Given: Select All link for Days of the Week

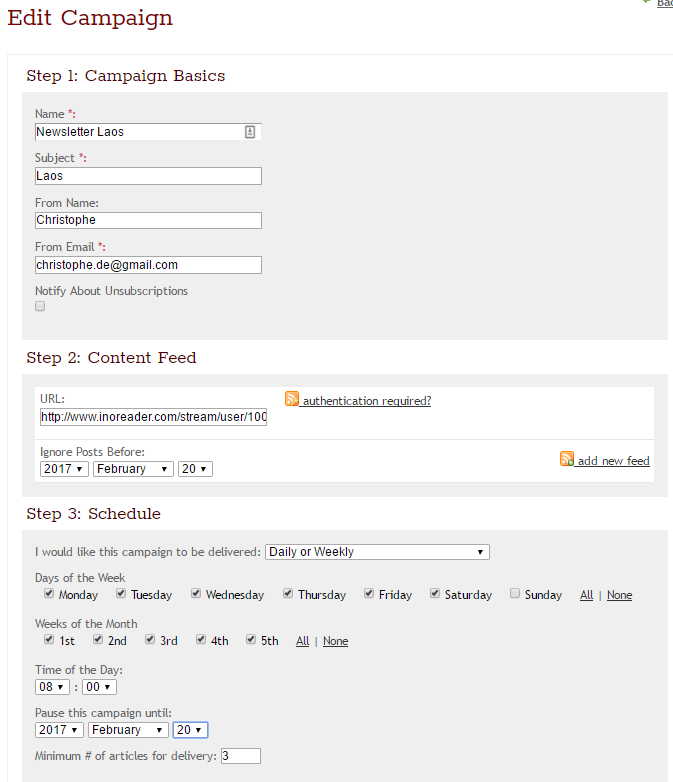Looking at the screenshot, I should point(586,595).
